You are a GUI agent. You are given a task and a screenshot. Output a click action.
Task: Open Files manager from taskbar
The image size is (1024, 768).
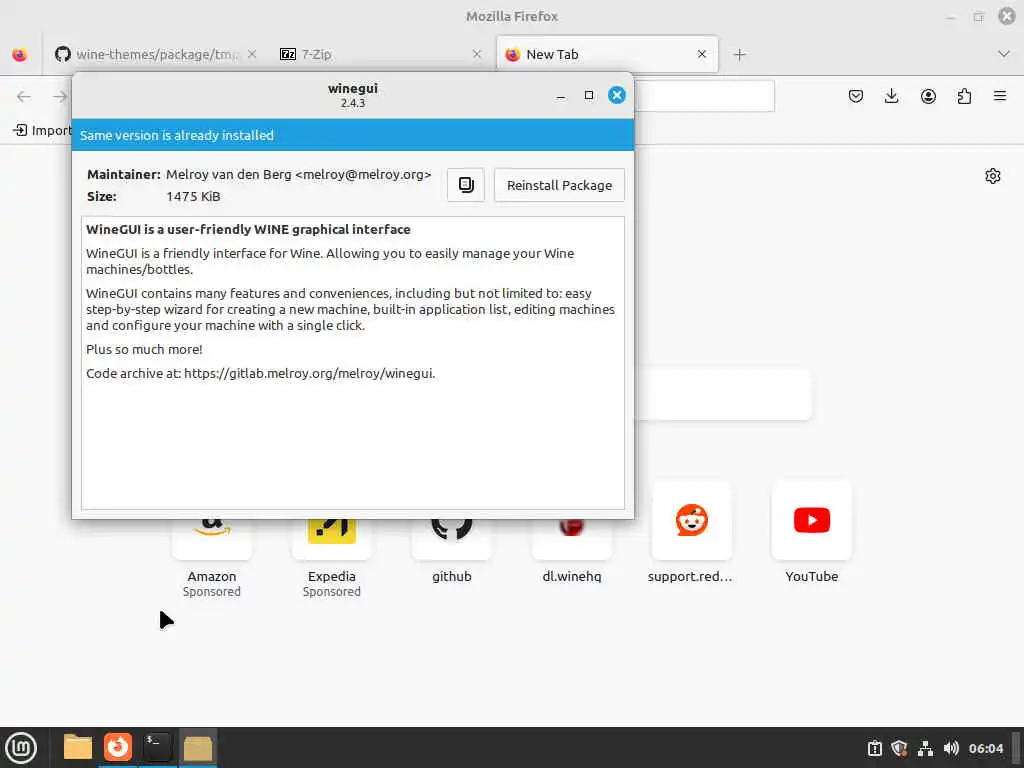[x=78, y=748]
